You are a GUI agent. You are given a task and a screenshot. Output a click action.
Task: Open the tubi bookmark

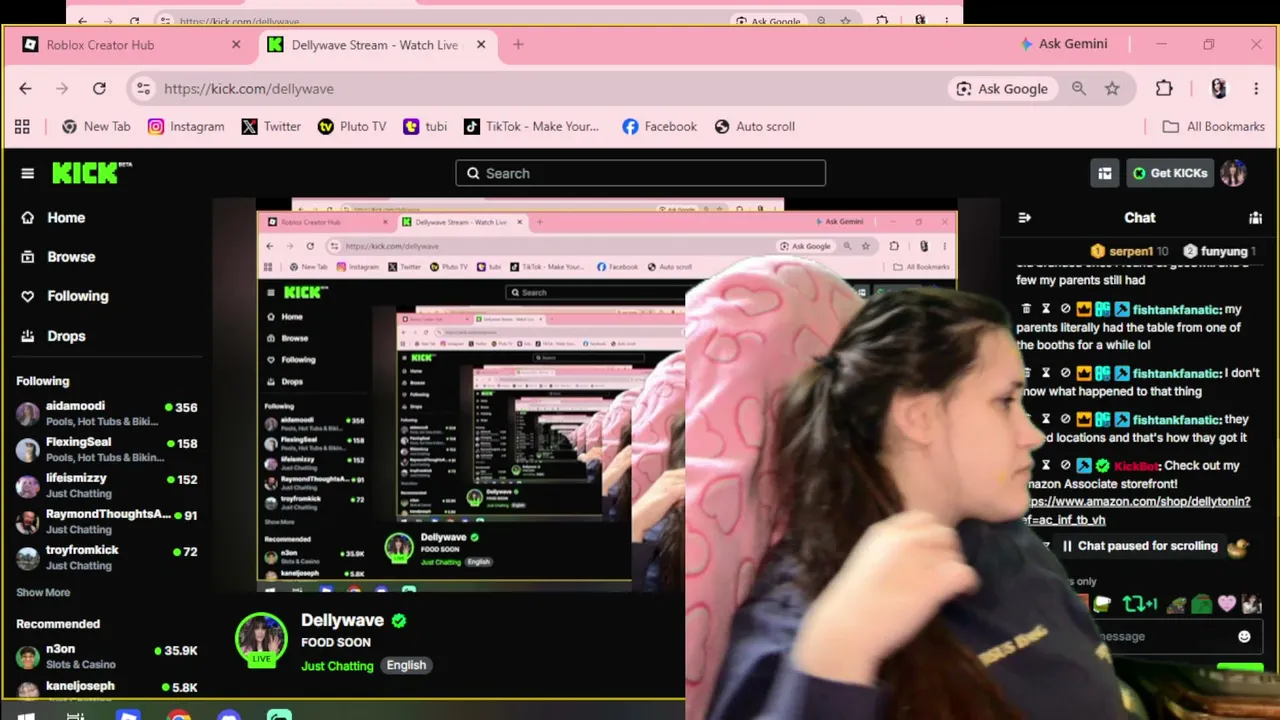click(425, 126)
